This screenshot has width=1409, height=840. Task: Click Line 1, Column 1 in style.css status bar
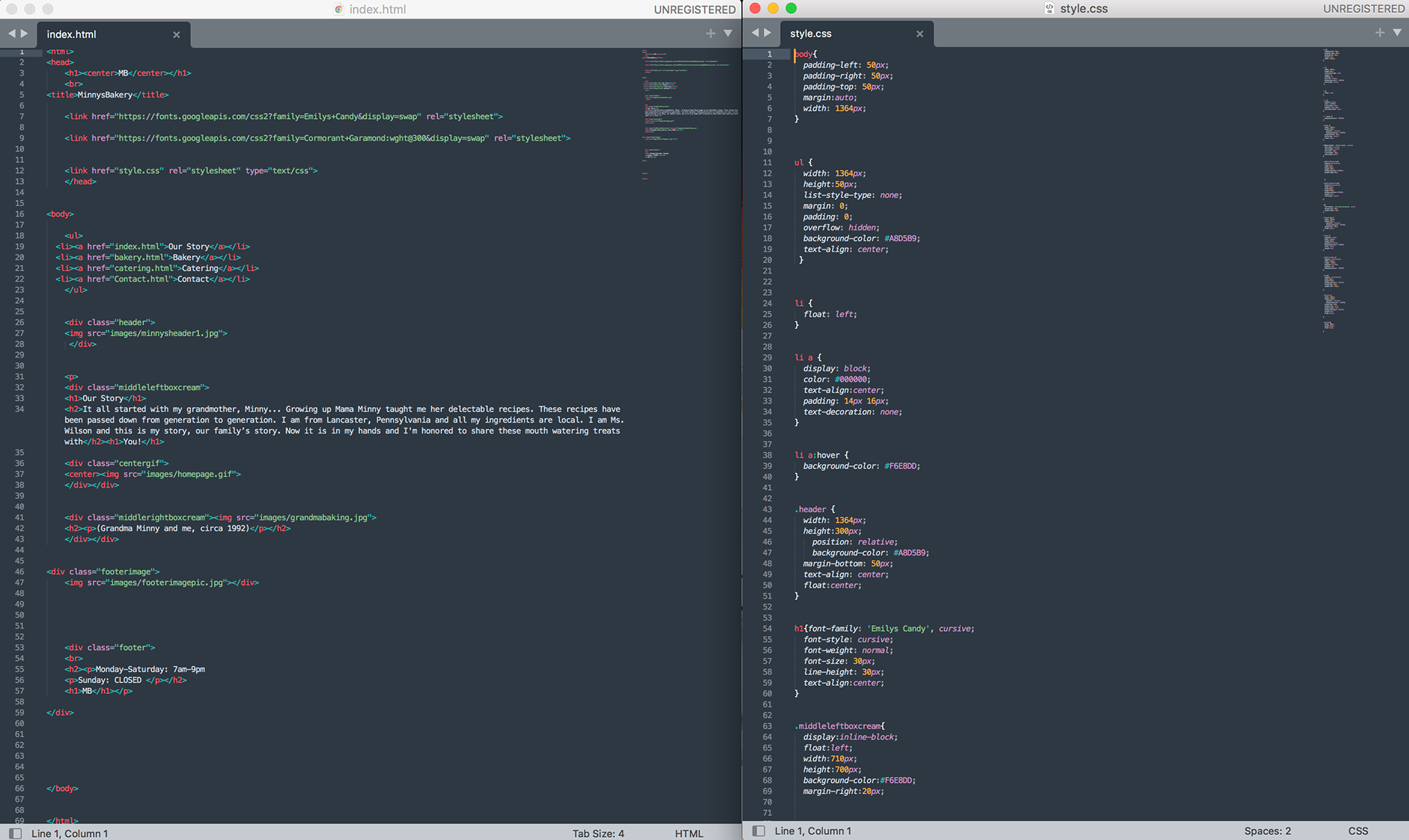812,831
